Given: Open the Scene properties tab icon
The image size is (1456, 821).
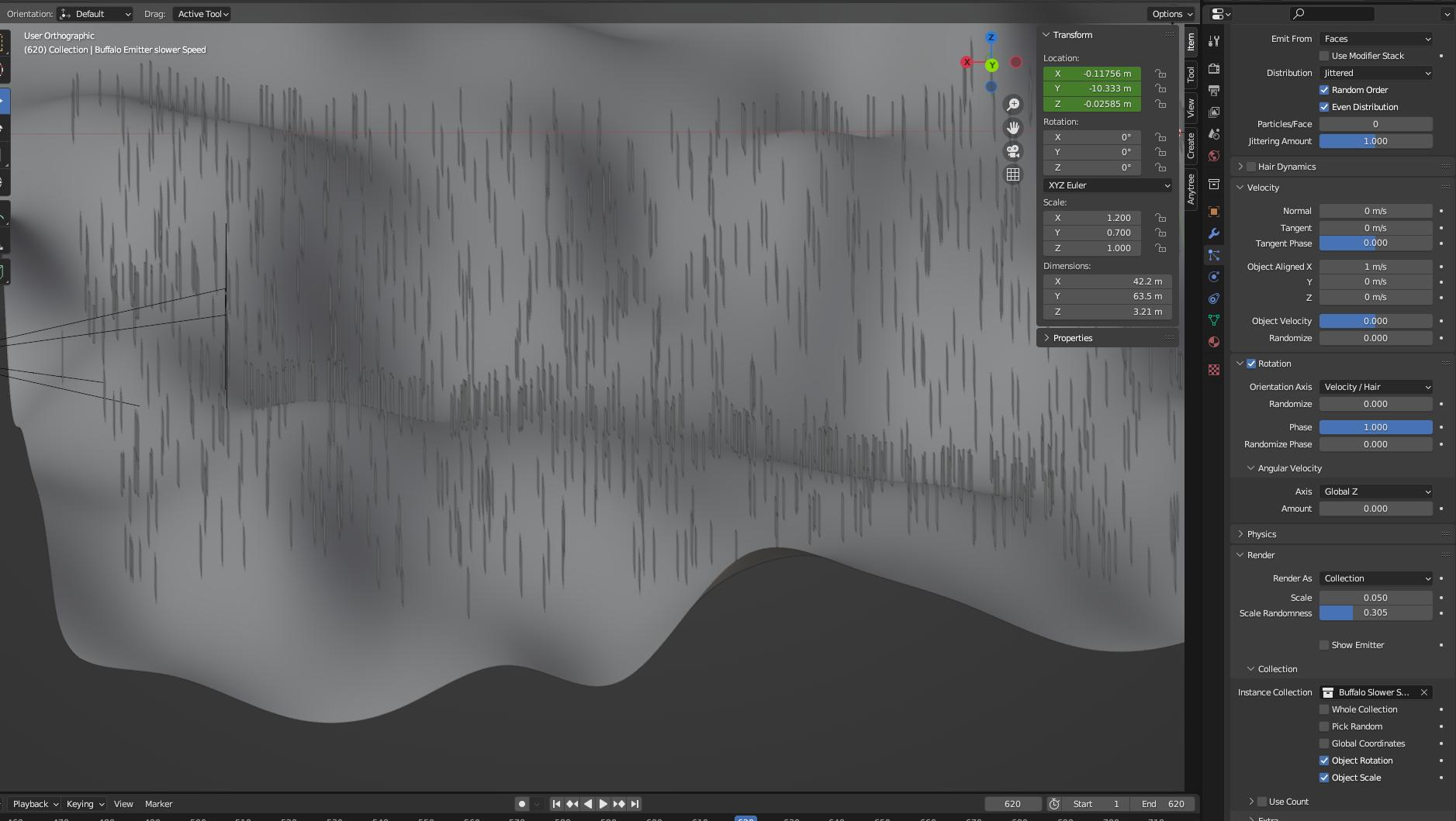Looking at the screenshot, I should coord(1214,134).
